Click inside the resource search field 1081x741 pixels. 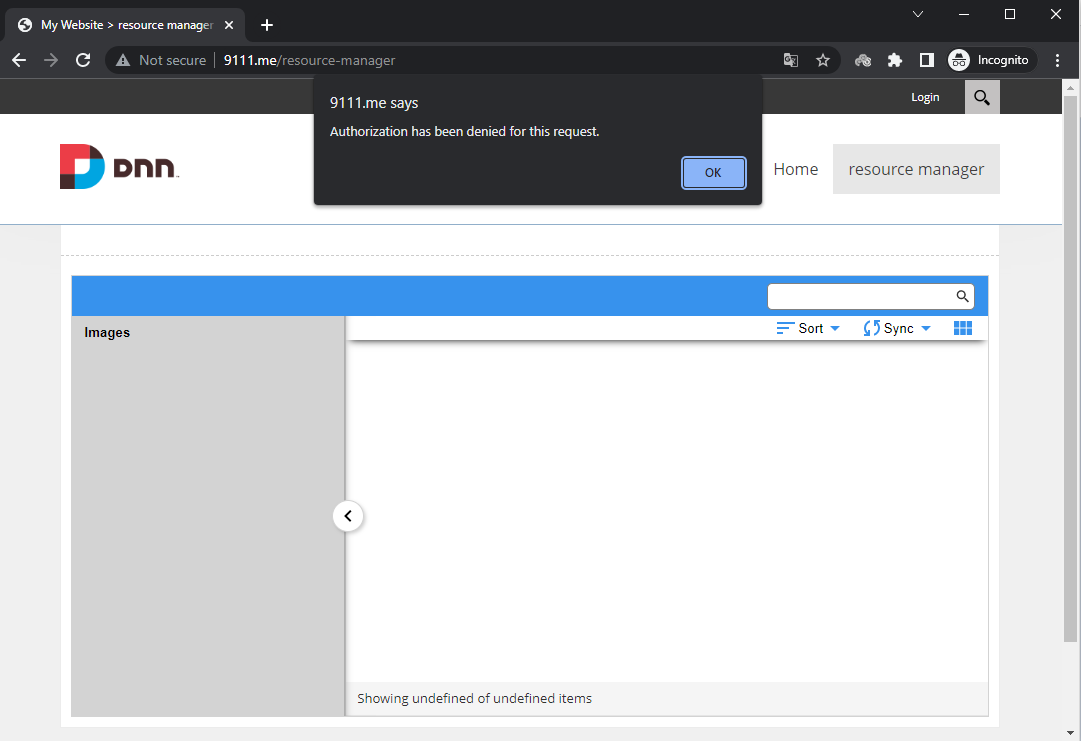(860, 296)
